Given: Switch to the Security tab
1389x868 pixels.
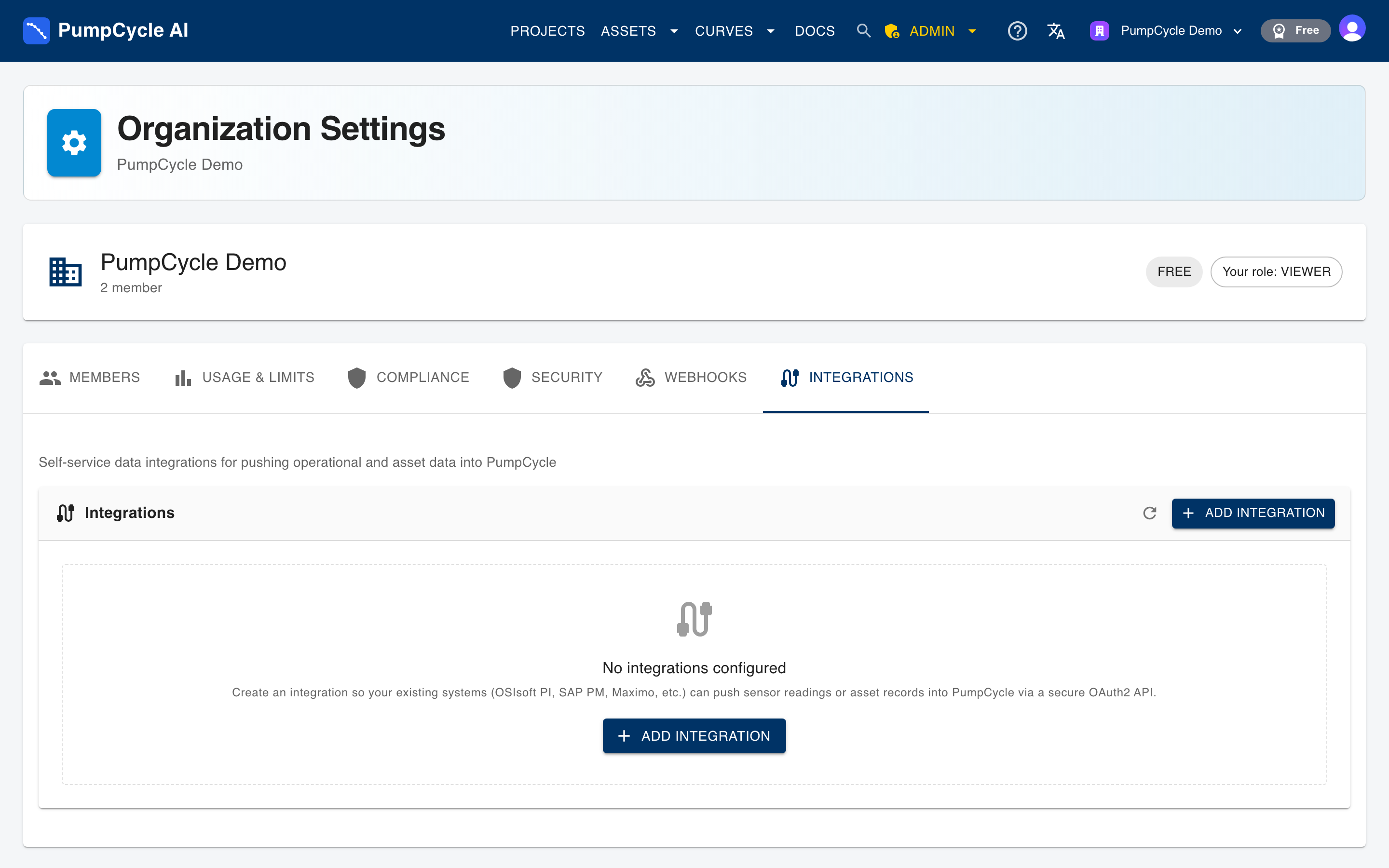Looking at the screenshot, I should point(552,378).
